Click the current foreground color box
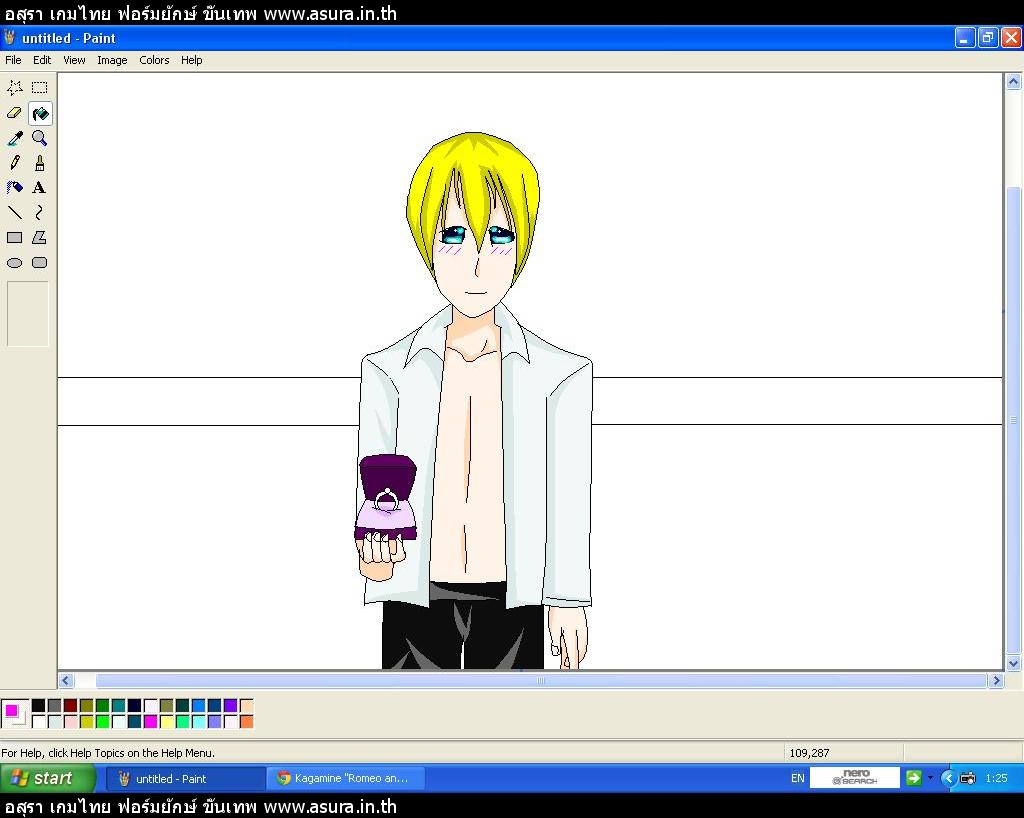Image resolution: width=1024 pixels, height=818 pixels. [11, 710]
